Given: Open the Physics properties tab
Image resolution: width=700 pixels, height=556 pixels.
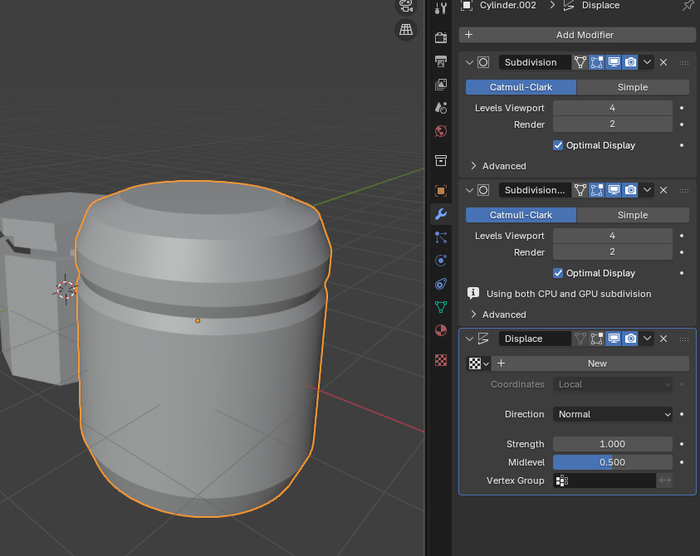Looking at the screenshot, I should point(441,261).
